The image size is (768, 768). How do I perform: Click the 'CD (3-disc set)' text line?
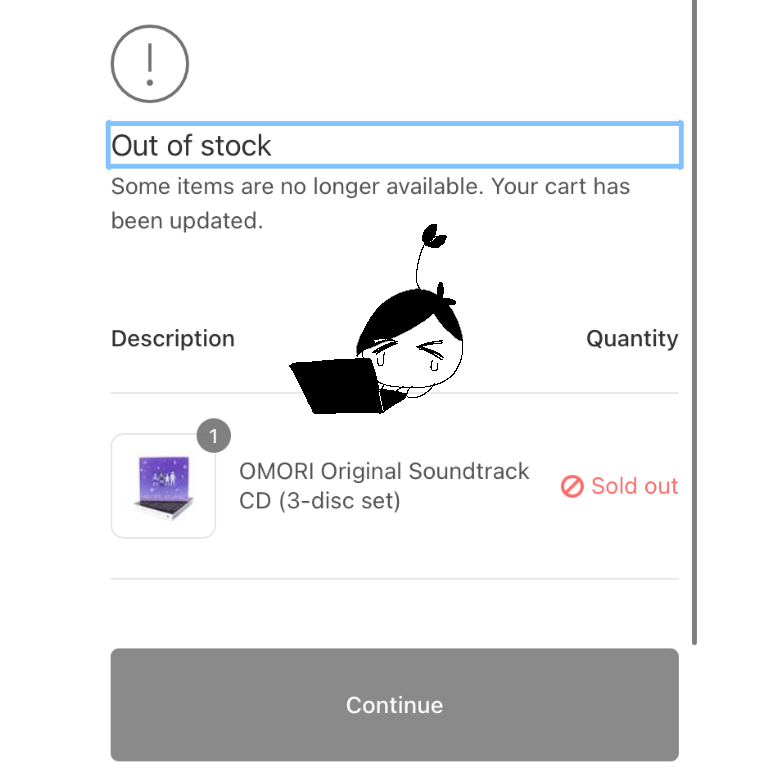point(320,501)
